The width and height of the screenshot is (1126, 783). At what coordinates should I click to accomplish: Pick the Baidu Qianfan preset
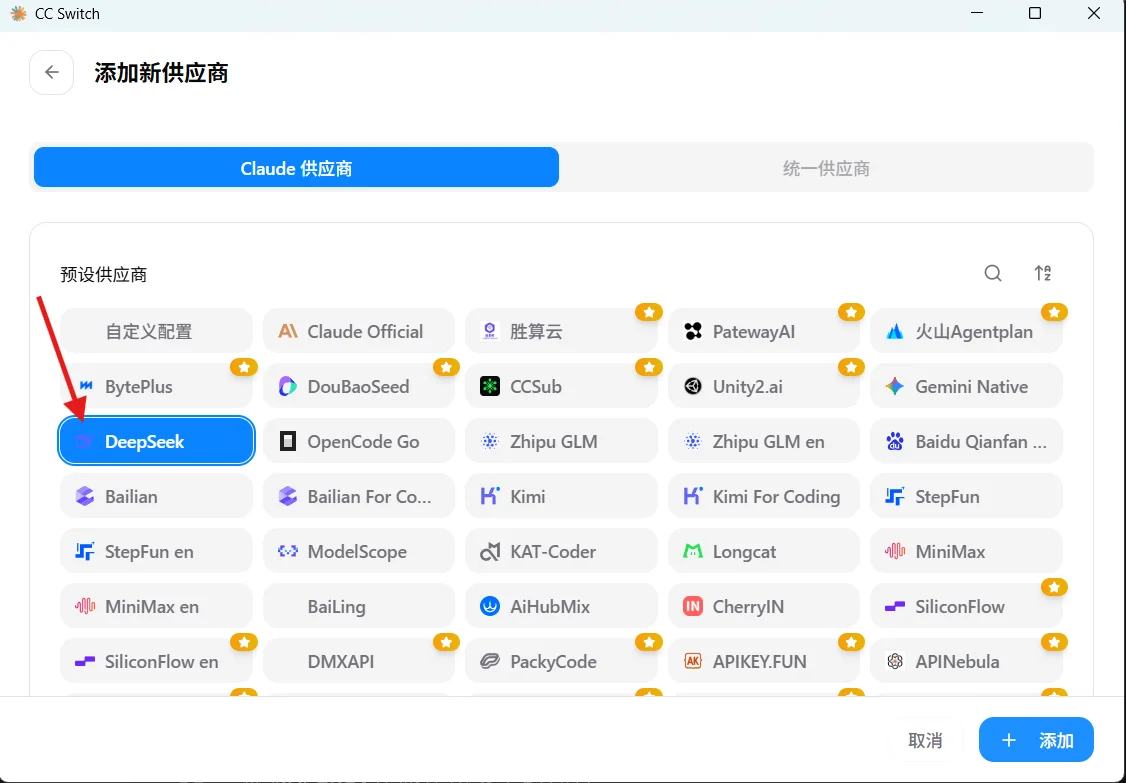click(x=967, y=441)
